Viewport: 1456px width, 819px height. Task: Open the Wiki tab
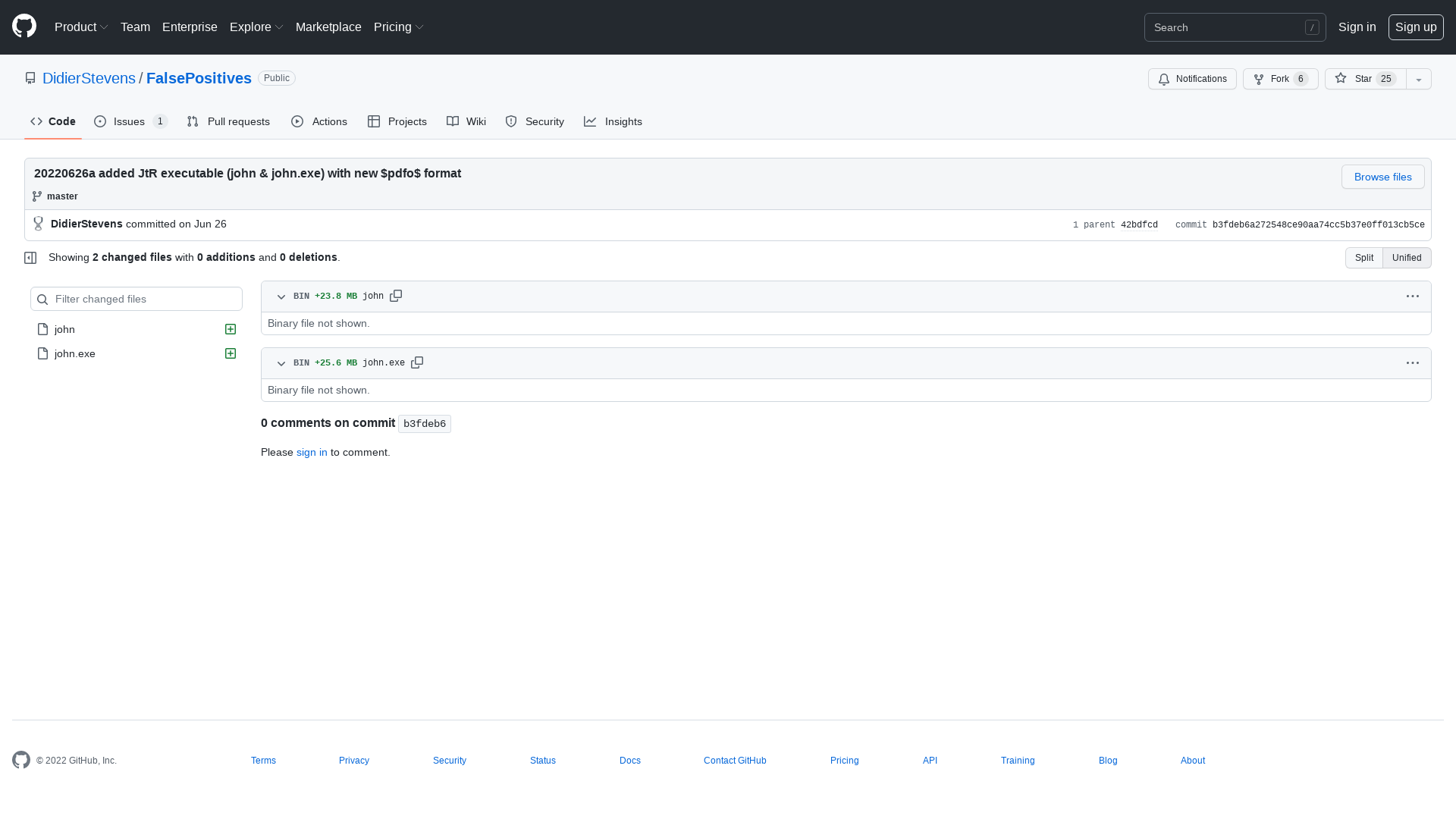point(466,121)
